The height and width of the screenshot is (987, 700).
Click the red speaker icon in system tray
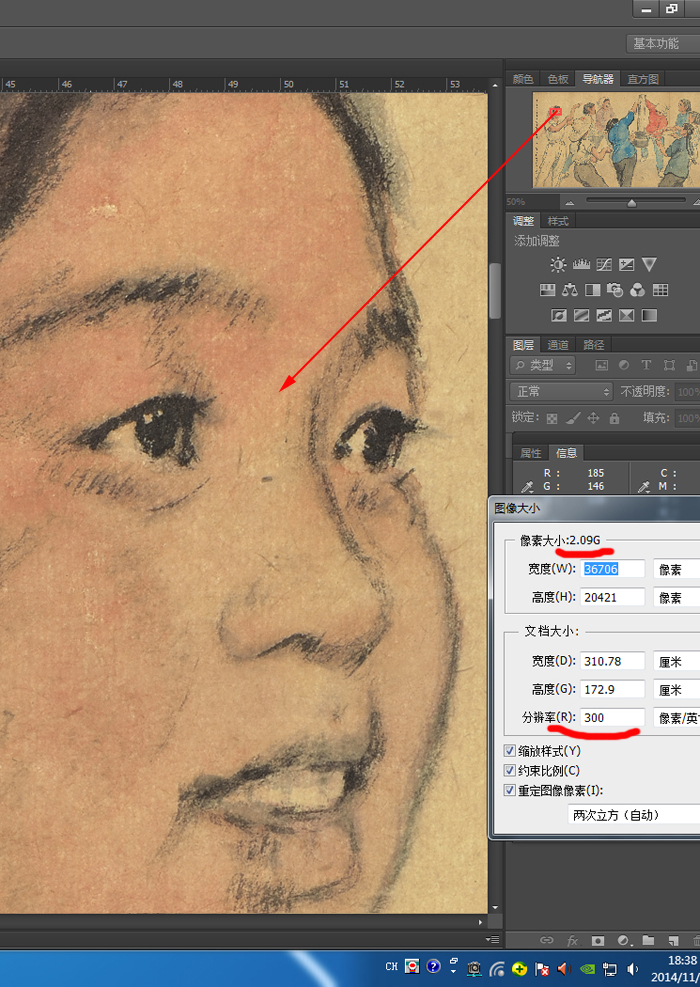coord(563,969)
